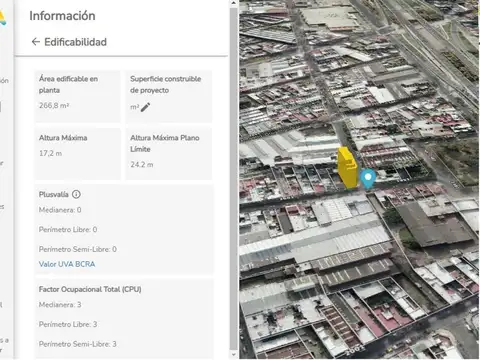Select the Factor Ocupacional 'Medianera: 3' line
The width and height of the screenshot is (480, 360).
(60, 305)
